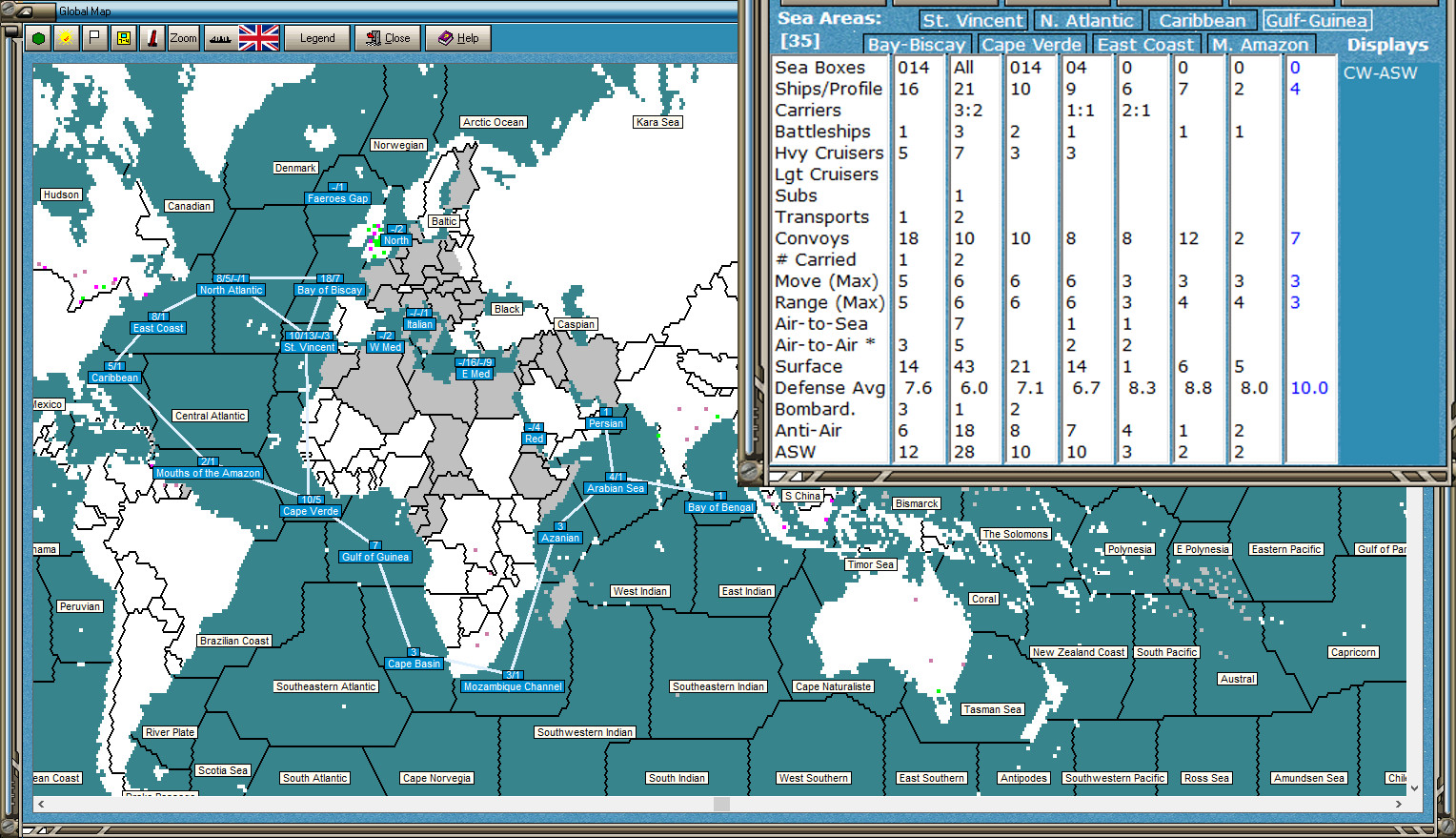1456x838 pixels.
Task: Click the Battleships row header
Action: pyautogui.click(x=822, y=132)
